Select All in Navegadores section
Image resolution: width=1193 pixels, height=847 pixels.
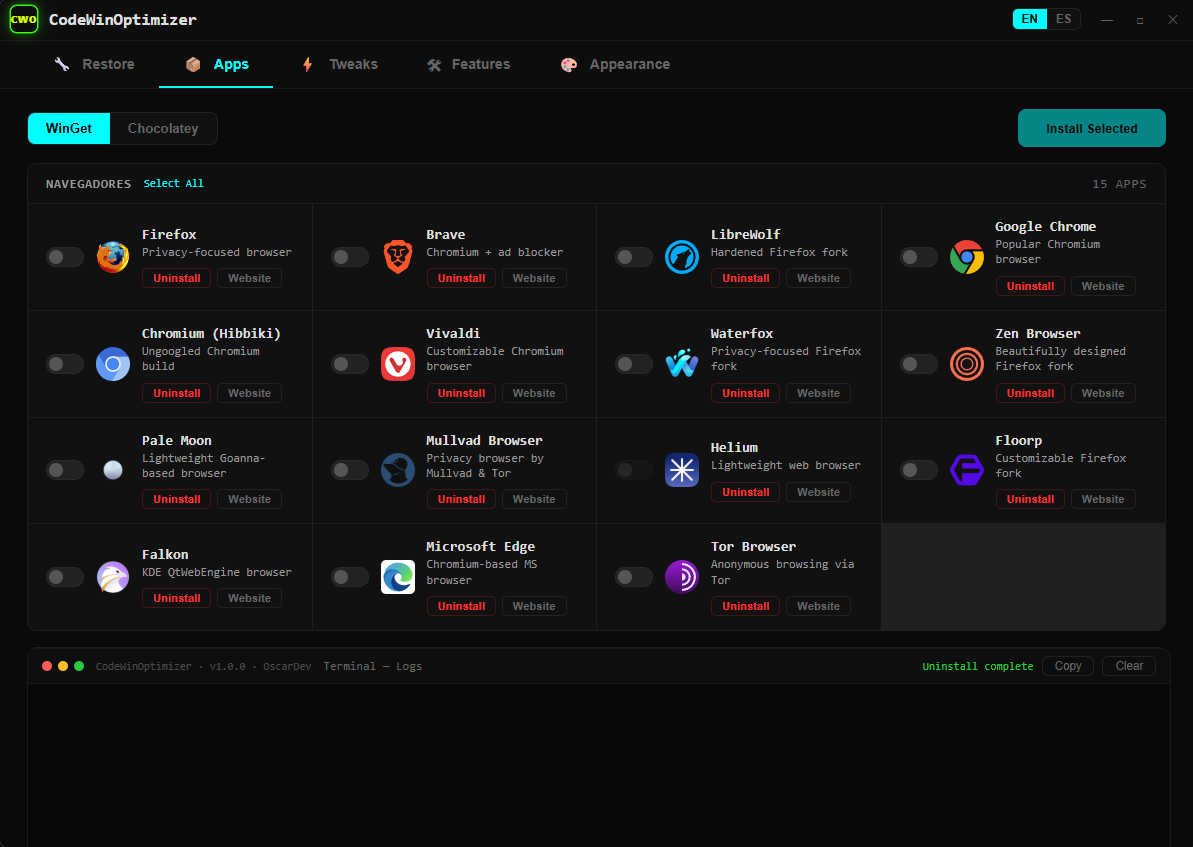pyautogui.click(x=173, y=183)
